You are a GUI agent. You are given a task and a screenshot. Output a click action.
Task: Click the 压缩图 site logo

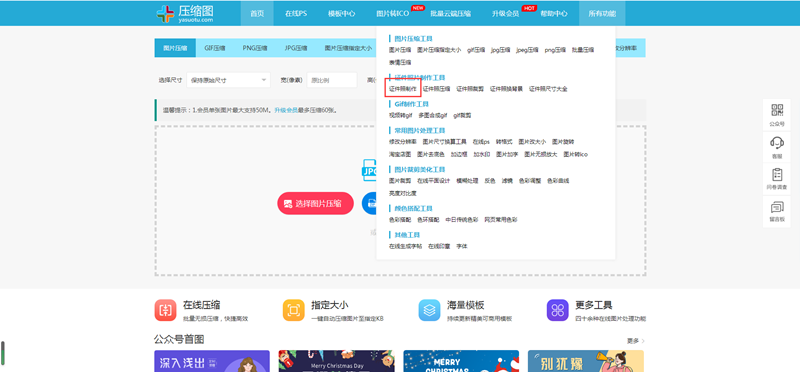(185, 13)
